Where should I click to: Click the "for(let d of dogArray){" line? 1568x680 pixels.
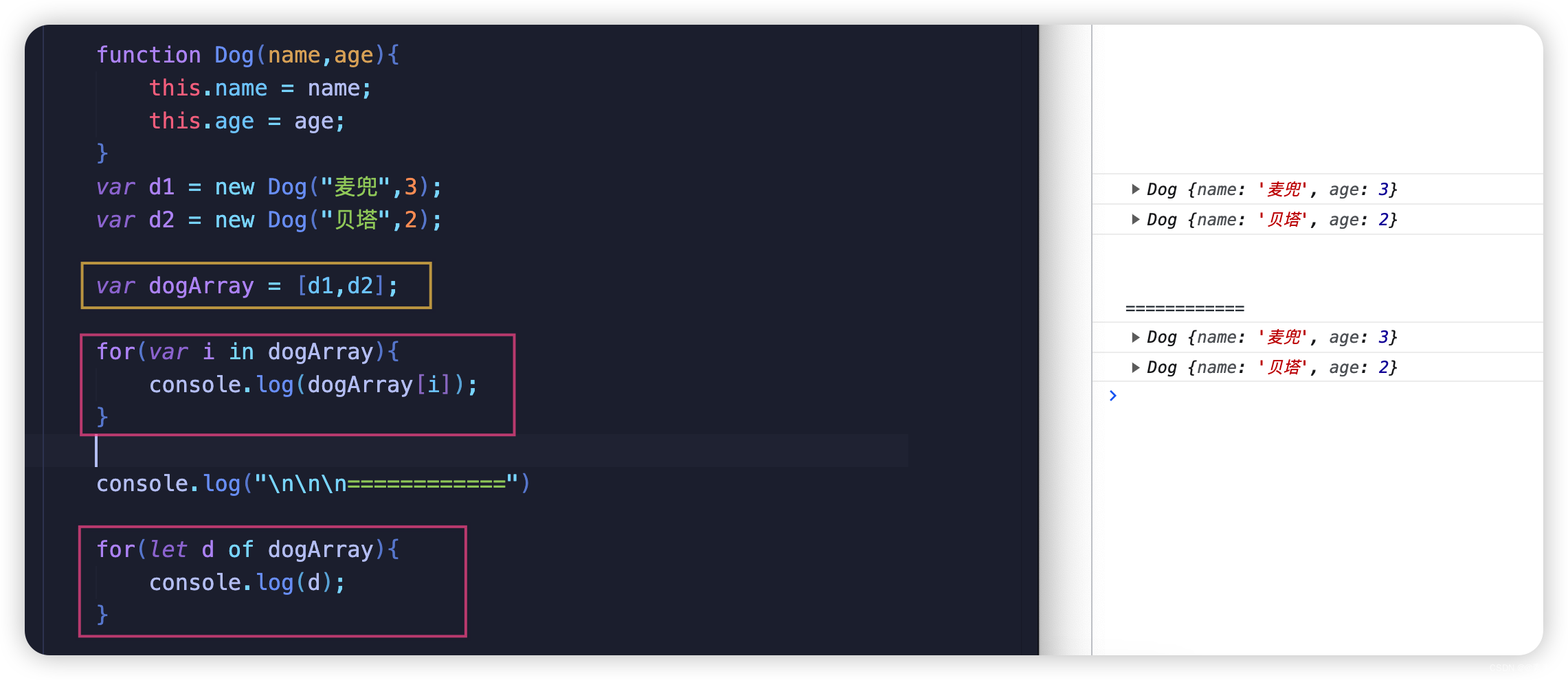pos(247,549)
